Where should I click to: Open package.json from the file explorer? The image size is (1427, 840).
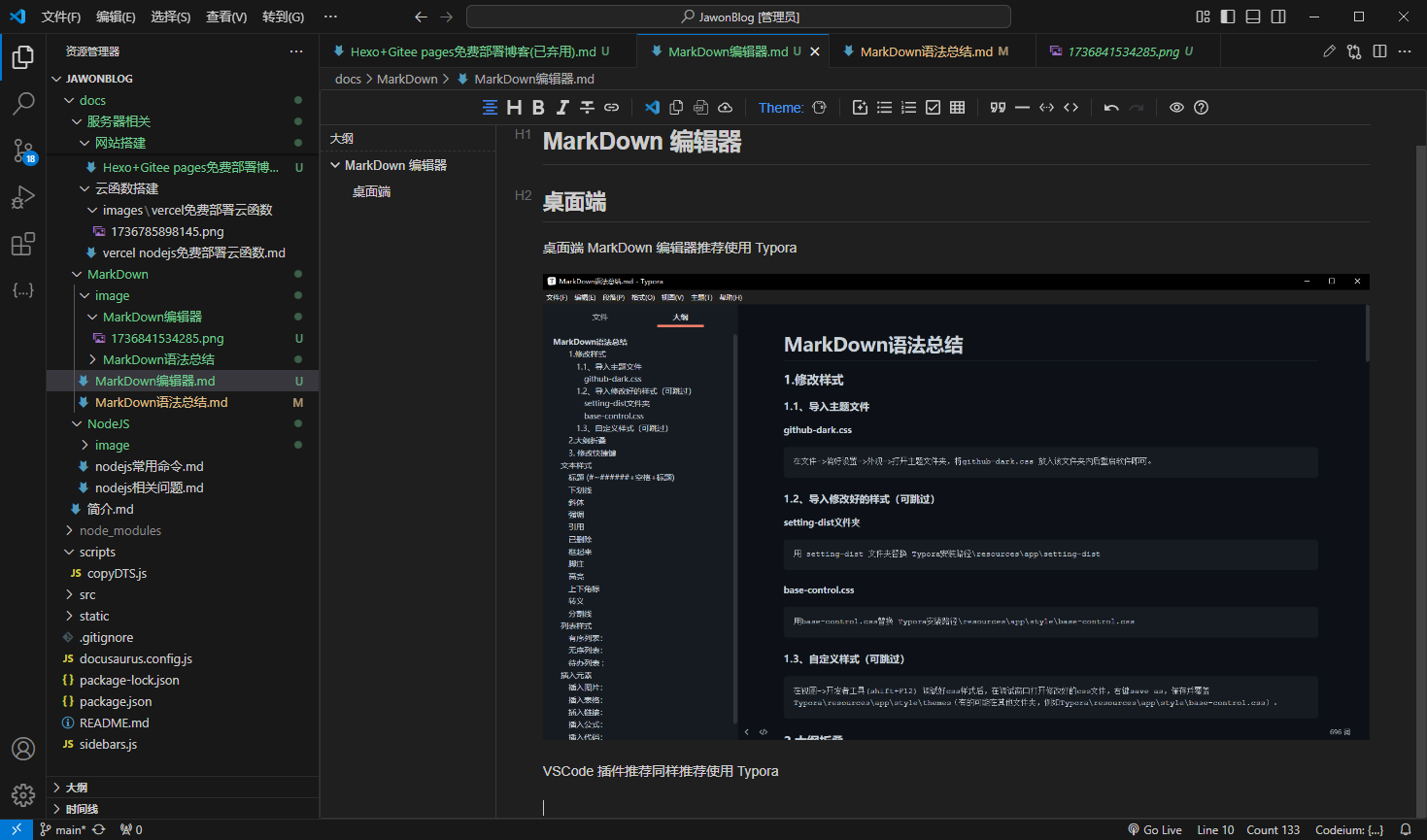[116, 701]
